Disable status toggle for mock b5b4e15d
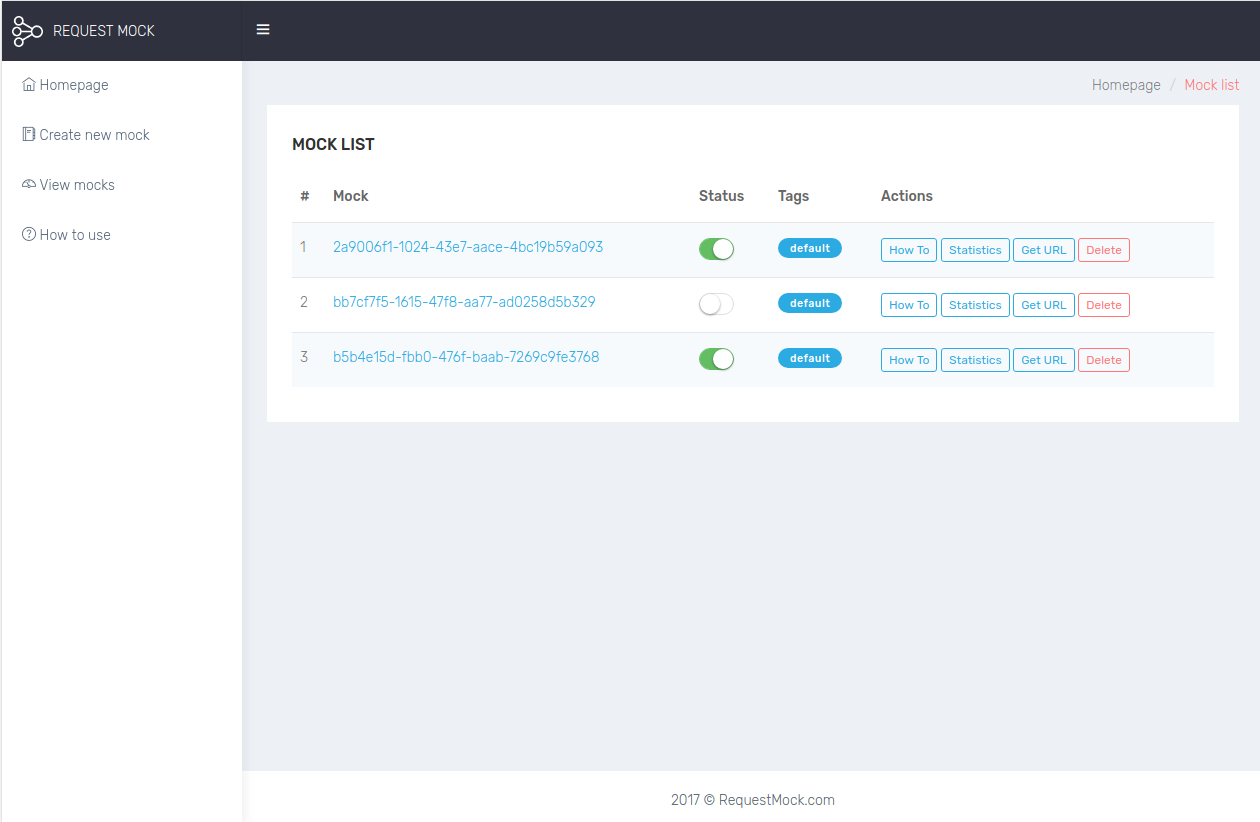 point(716,359)
